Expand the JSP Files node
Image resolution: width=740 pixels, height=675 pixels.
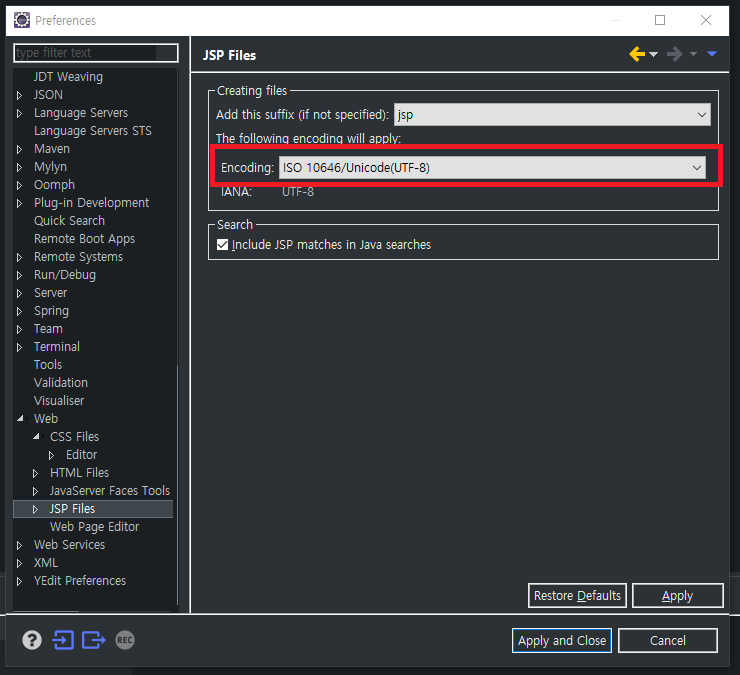pos(35,509)
